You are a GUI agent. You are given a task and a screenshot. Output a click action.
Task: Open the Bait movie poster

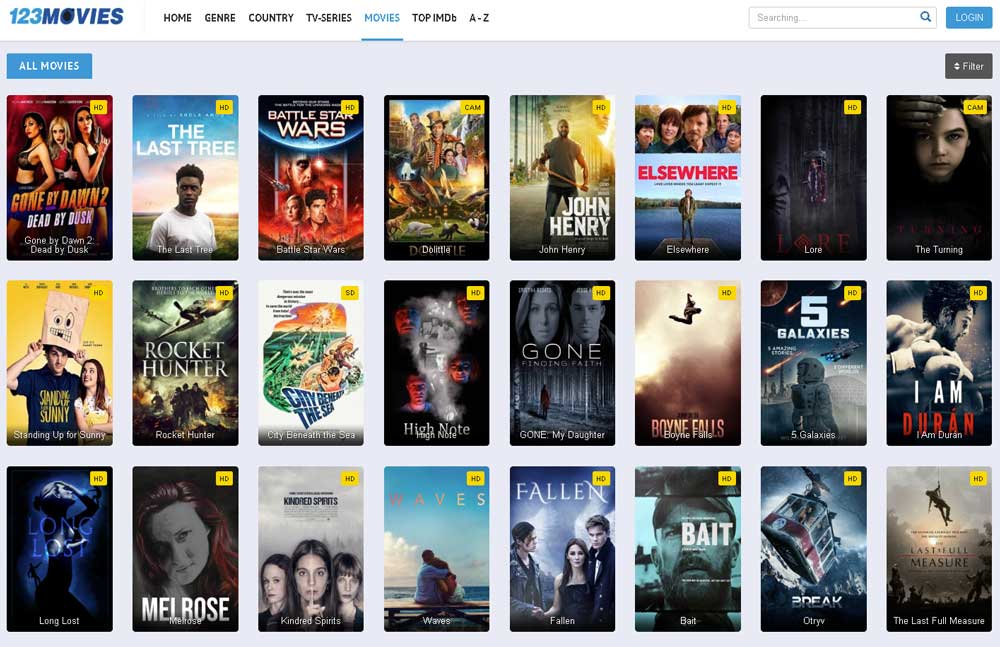[688, 549]
